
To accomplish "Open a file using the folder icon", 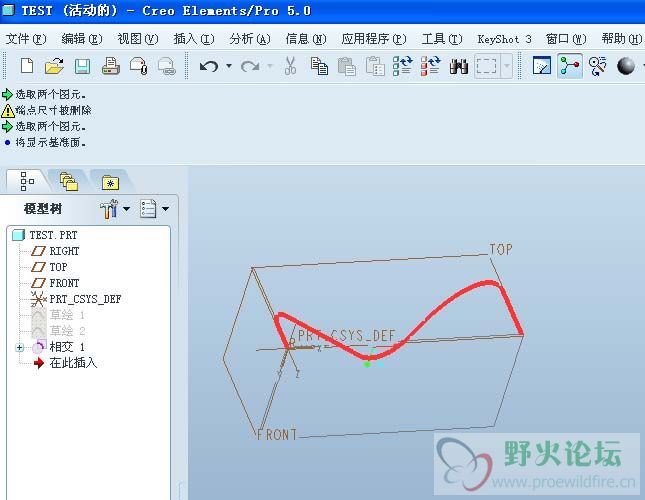I will click(x=54, y=66).
